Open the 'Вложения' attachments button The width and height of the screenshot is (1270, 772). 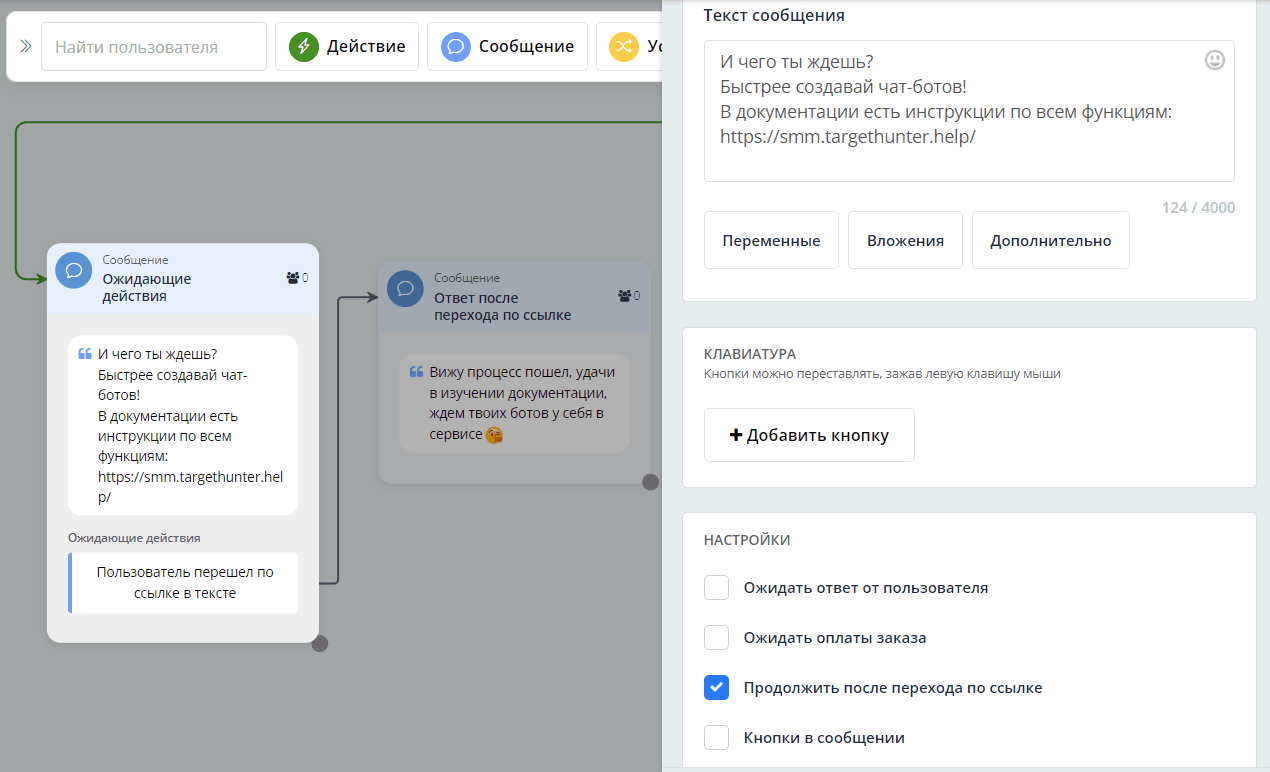pyautogui.click(x=905, y=240)
